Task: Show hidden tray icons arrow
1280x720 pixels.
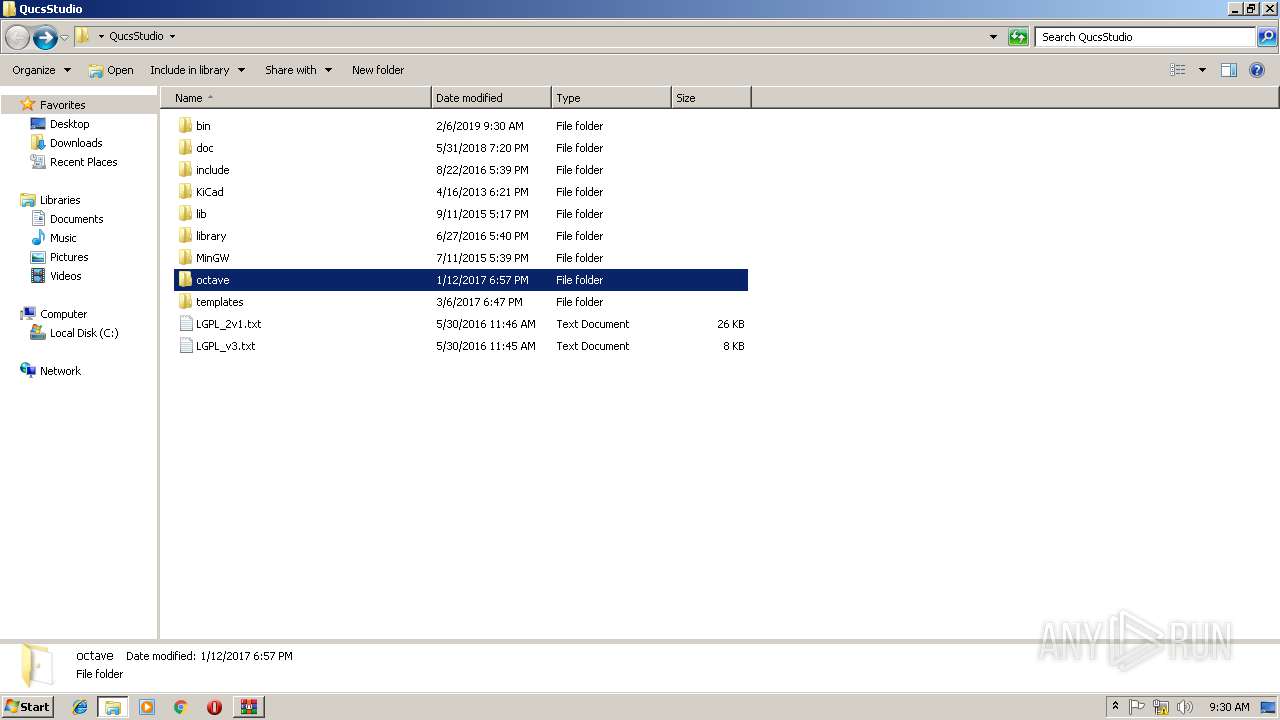Action: coord(1115,707)
